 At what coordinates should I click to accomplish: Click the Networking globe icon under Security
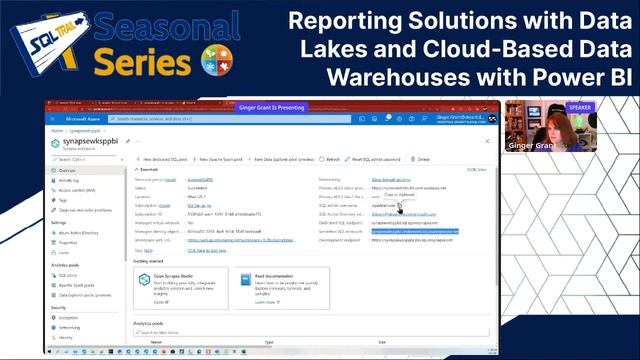point(53,327)
